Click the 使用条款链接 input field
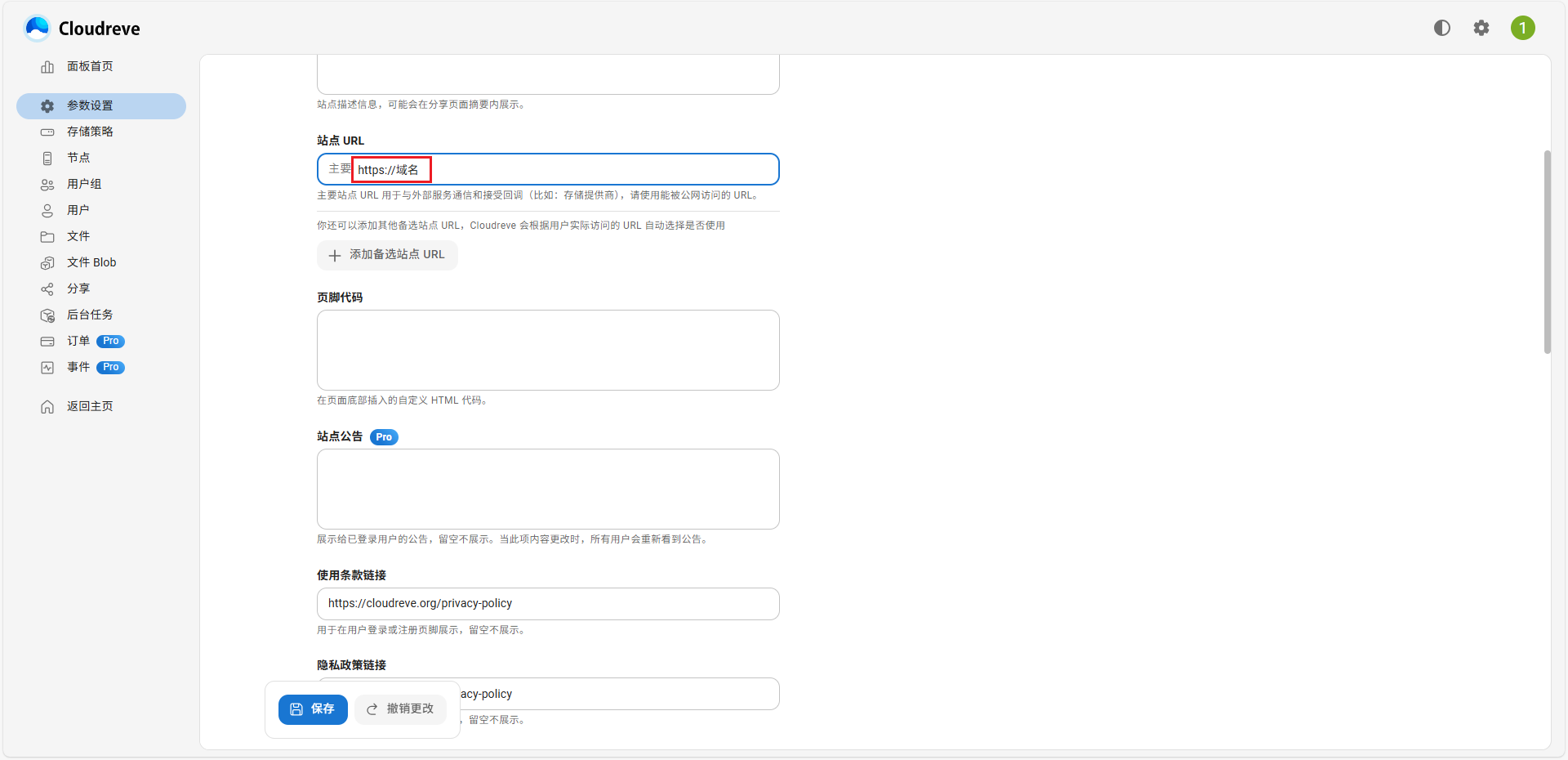1568x760 pixels. point(548,604)
